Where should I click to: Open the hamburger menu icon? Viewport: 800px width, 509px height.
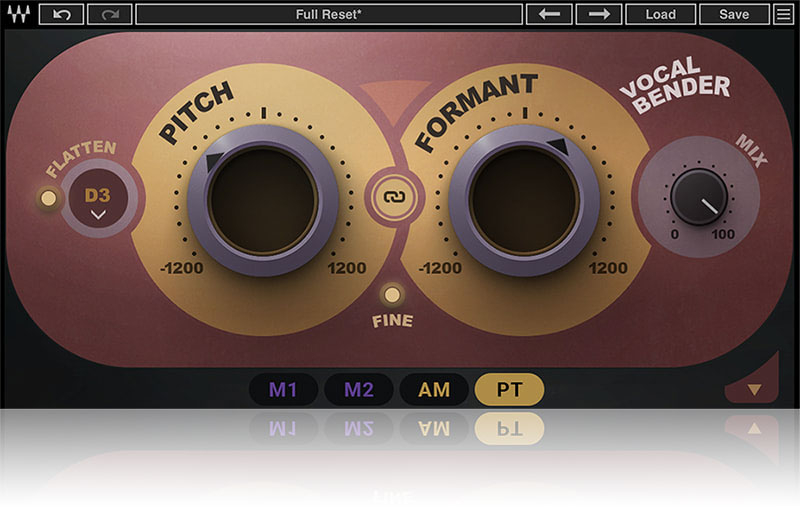[x=784, y=14]
